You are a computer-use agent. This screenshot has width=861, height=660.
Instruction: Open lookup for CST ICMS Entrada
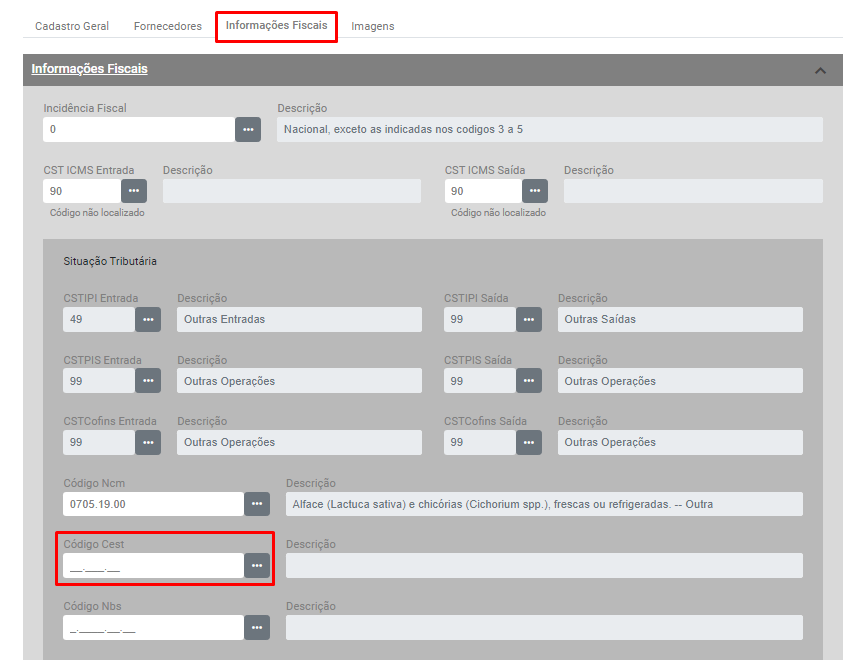click(134, 191)
